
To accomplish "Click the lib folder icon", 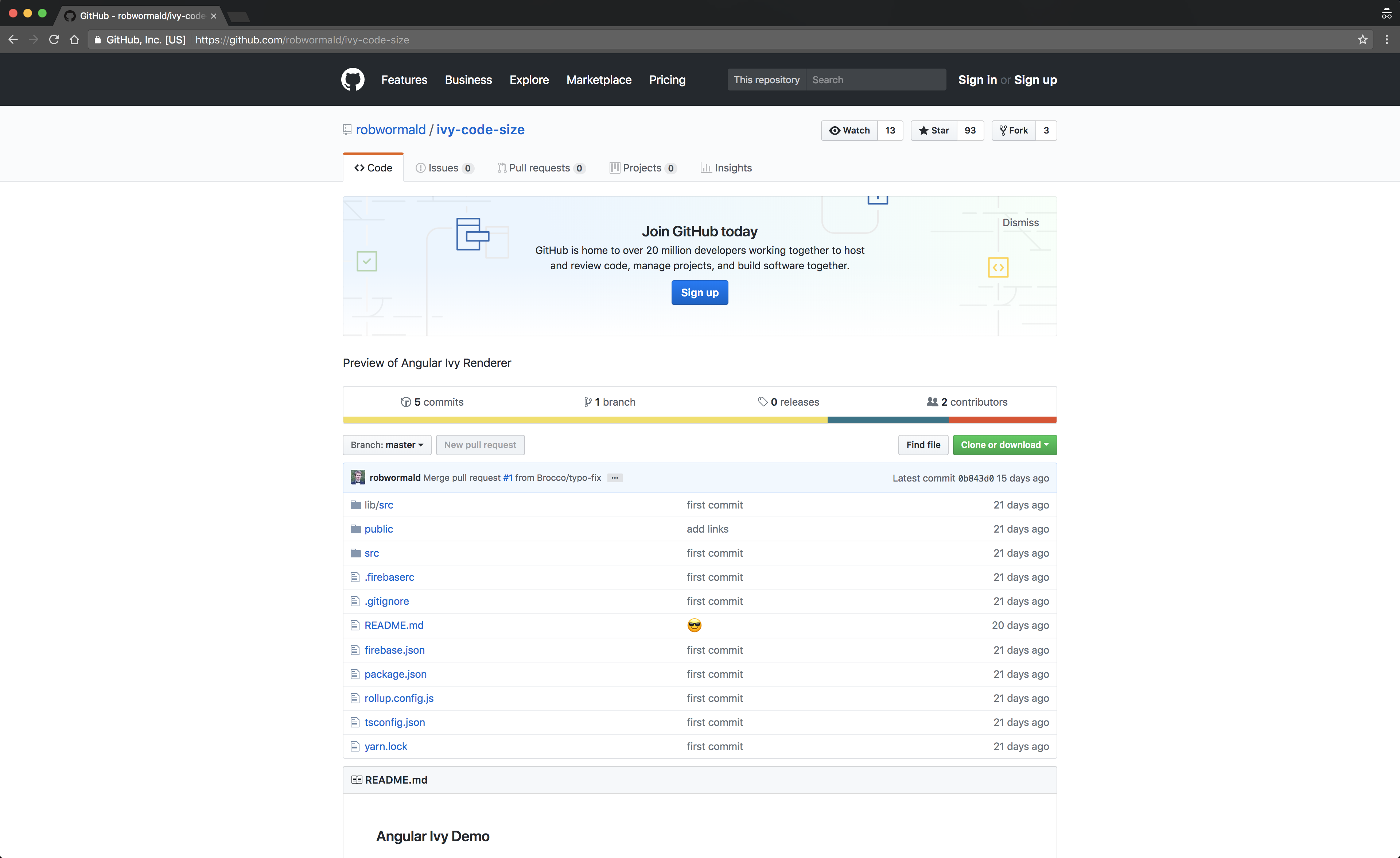I will (356, 505).
